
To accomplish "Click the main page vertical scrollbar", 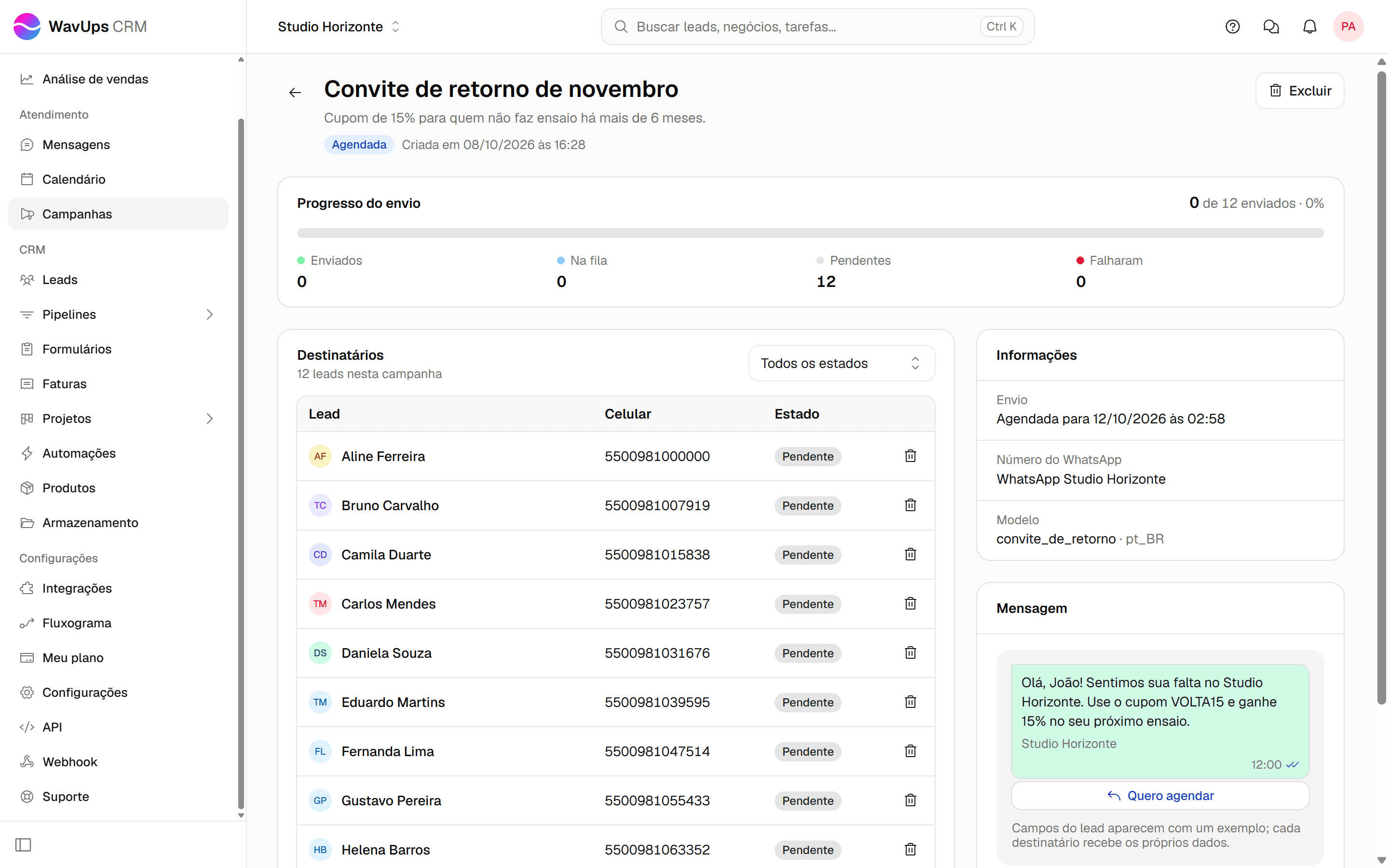I will tap(1382, 388).
